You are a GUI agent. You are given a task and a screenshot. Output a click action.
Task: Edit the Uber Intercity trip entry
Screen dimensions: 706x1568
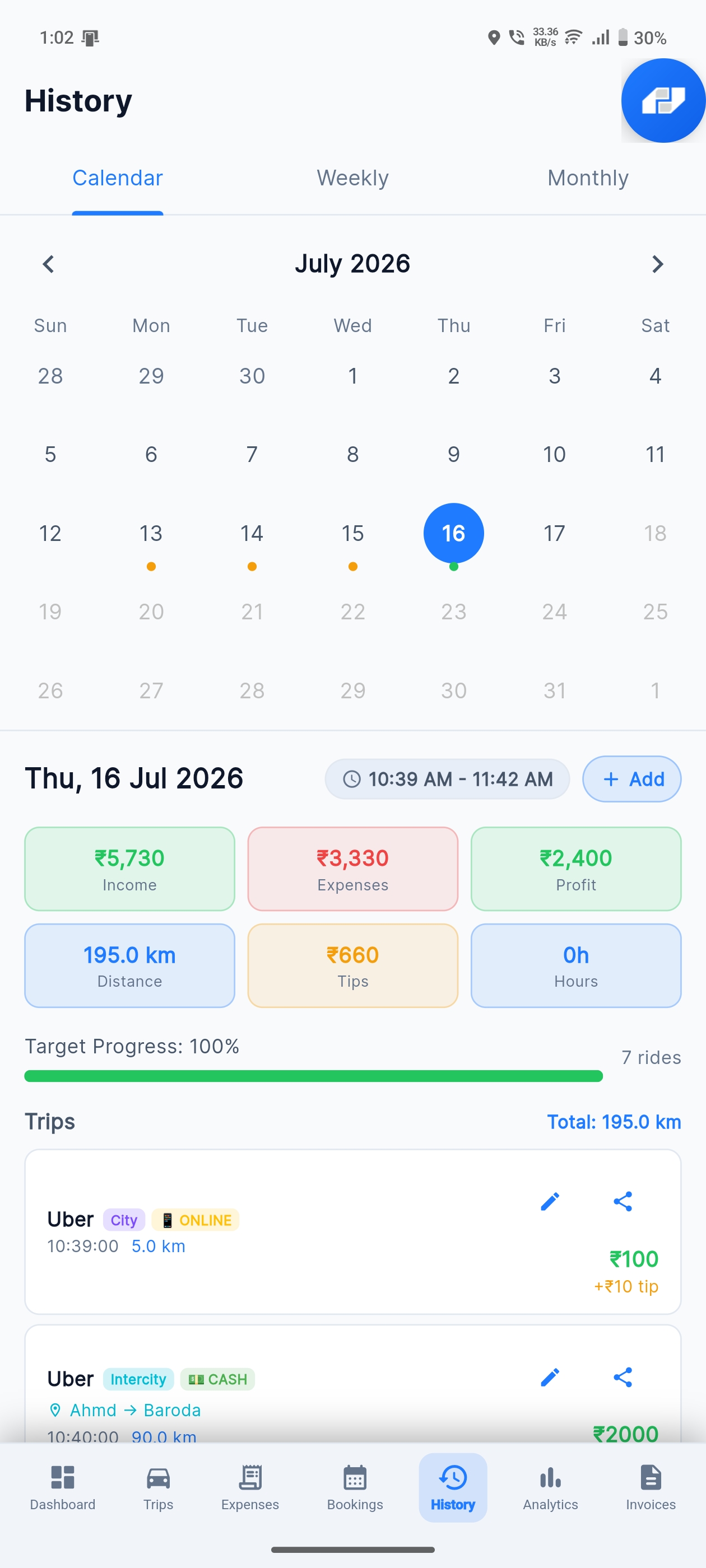pos(550,1378)
